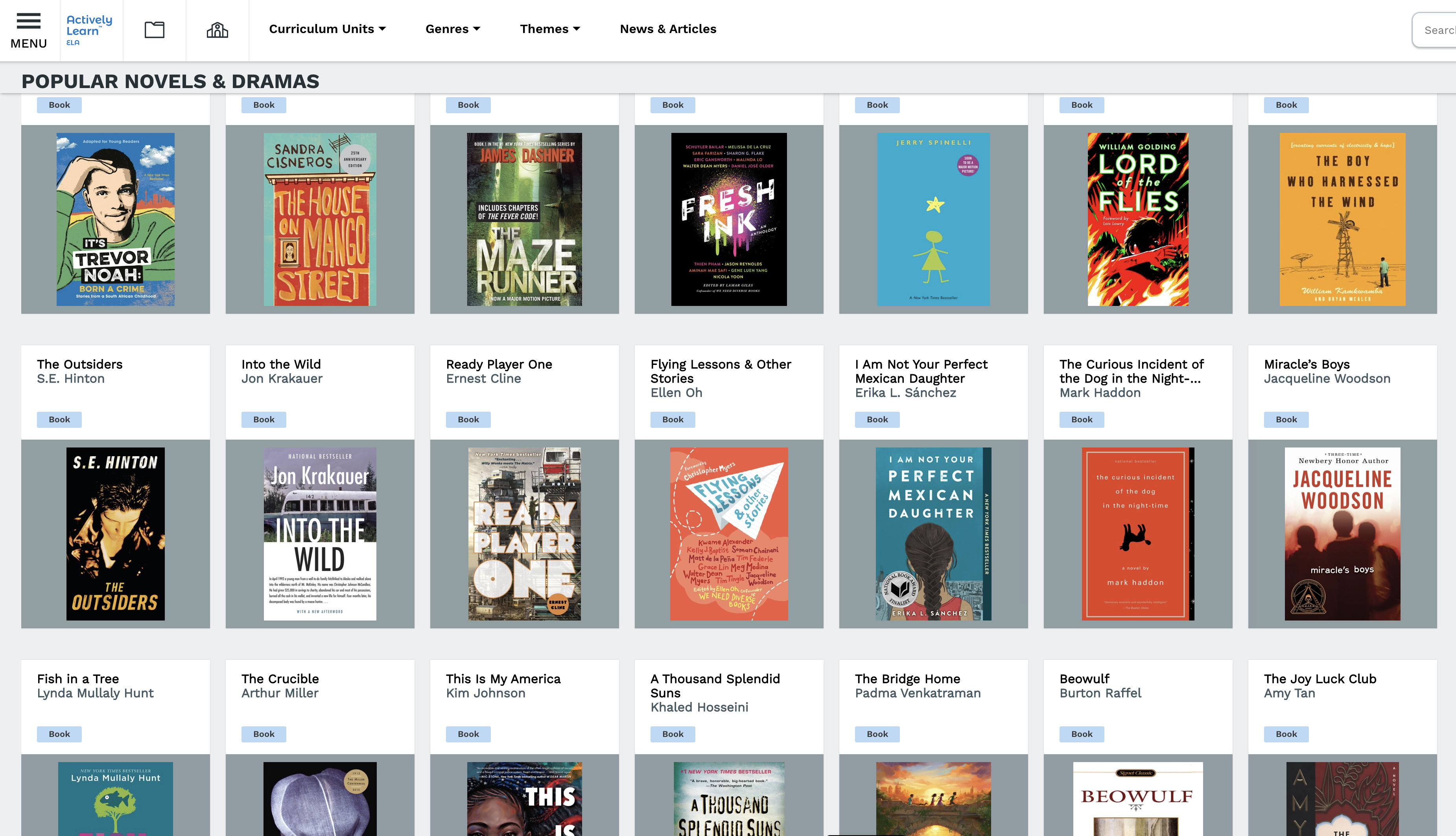Open This Is My America title

pos(503,679)
